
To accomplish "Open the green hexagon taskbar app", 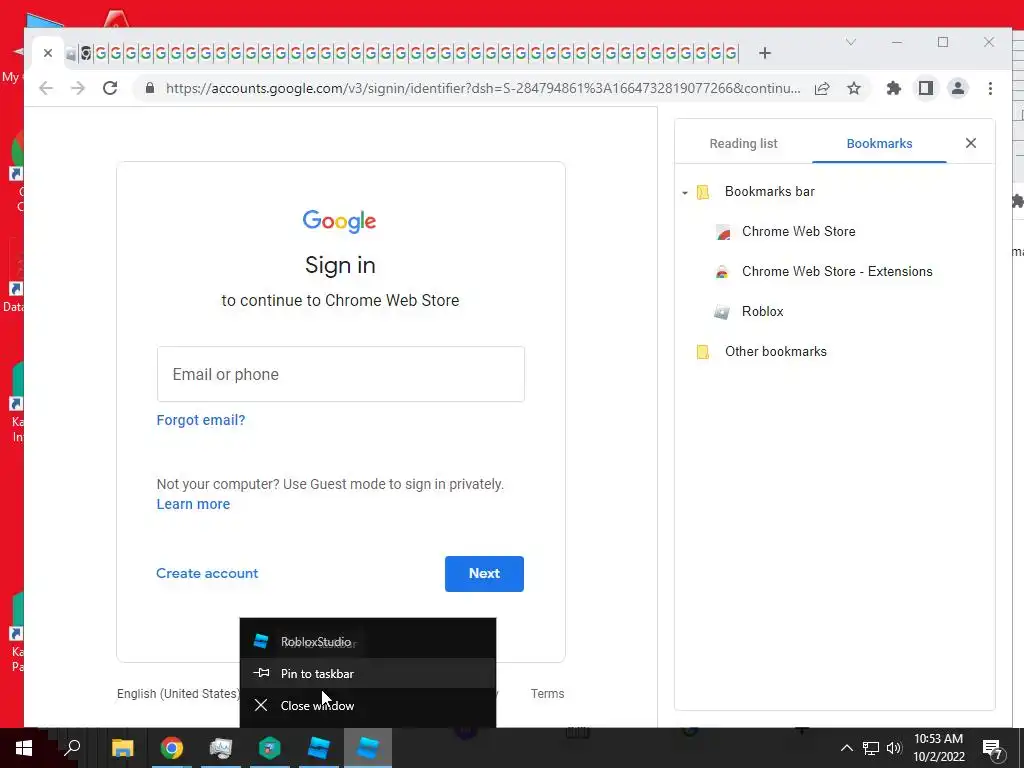I will (x=270, y=748).
